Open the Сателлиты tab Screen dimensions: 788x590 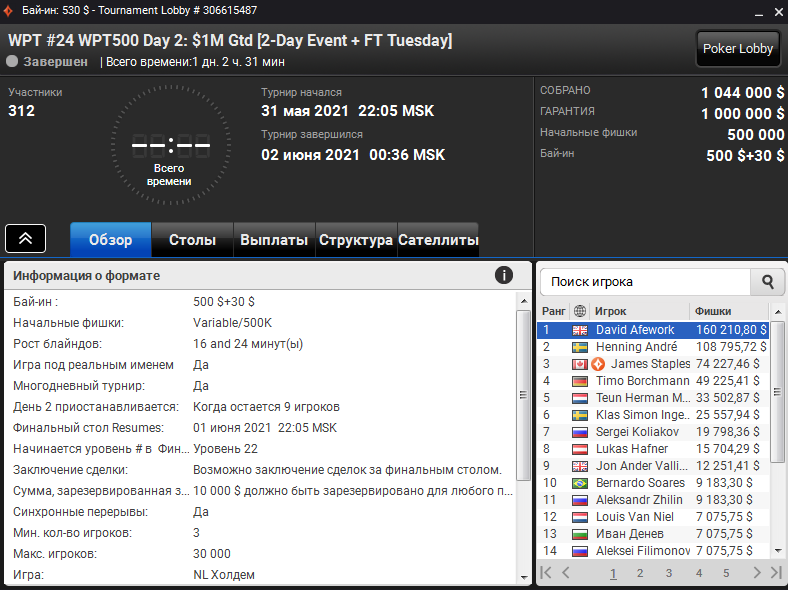(x=438, y=240)
